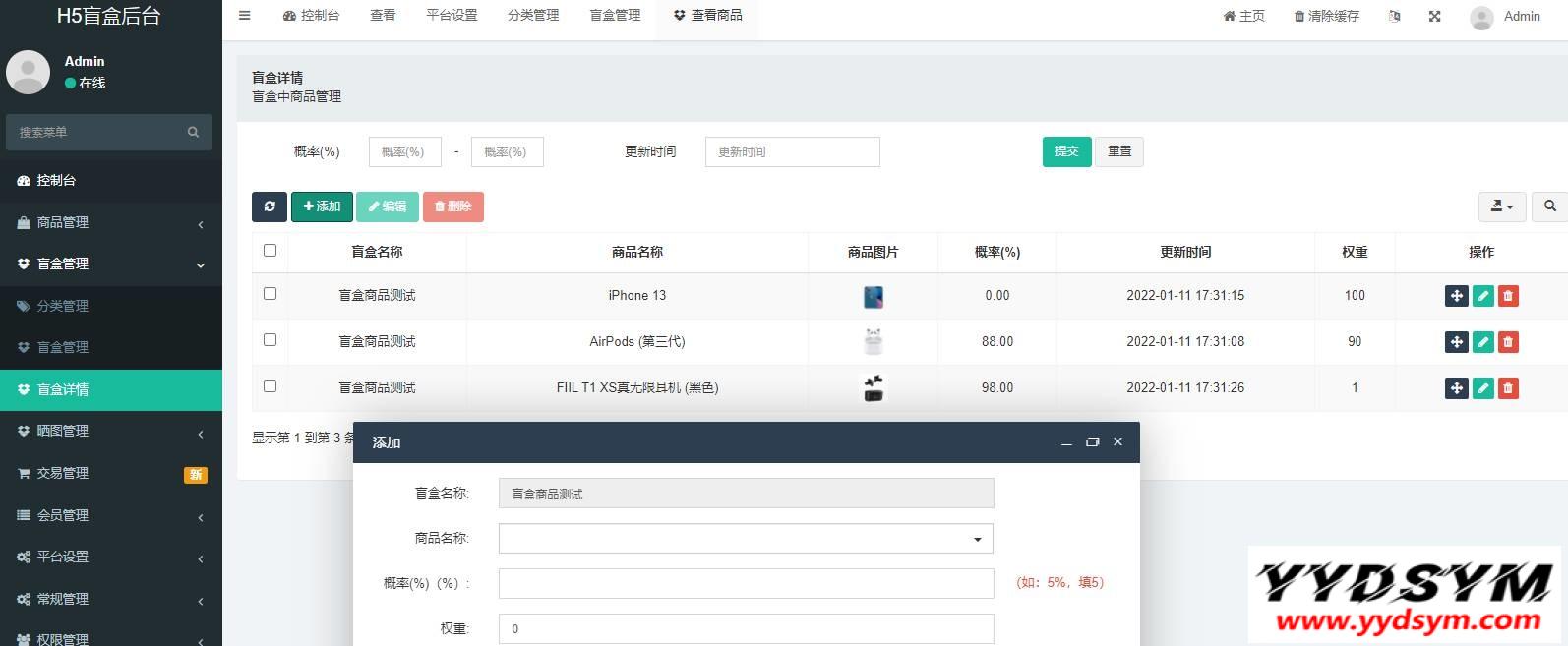Open the 商品名称 dropdown in the add dialog
Screen dimensions: 1568x646
[746, 539]
